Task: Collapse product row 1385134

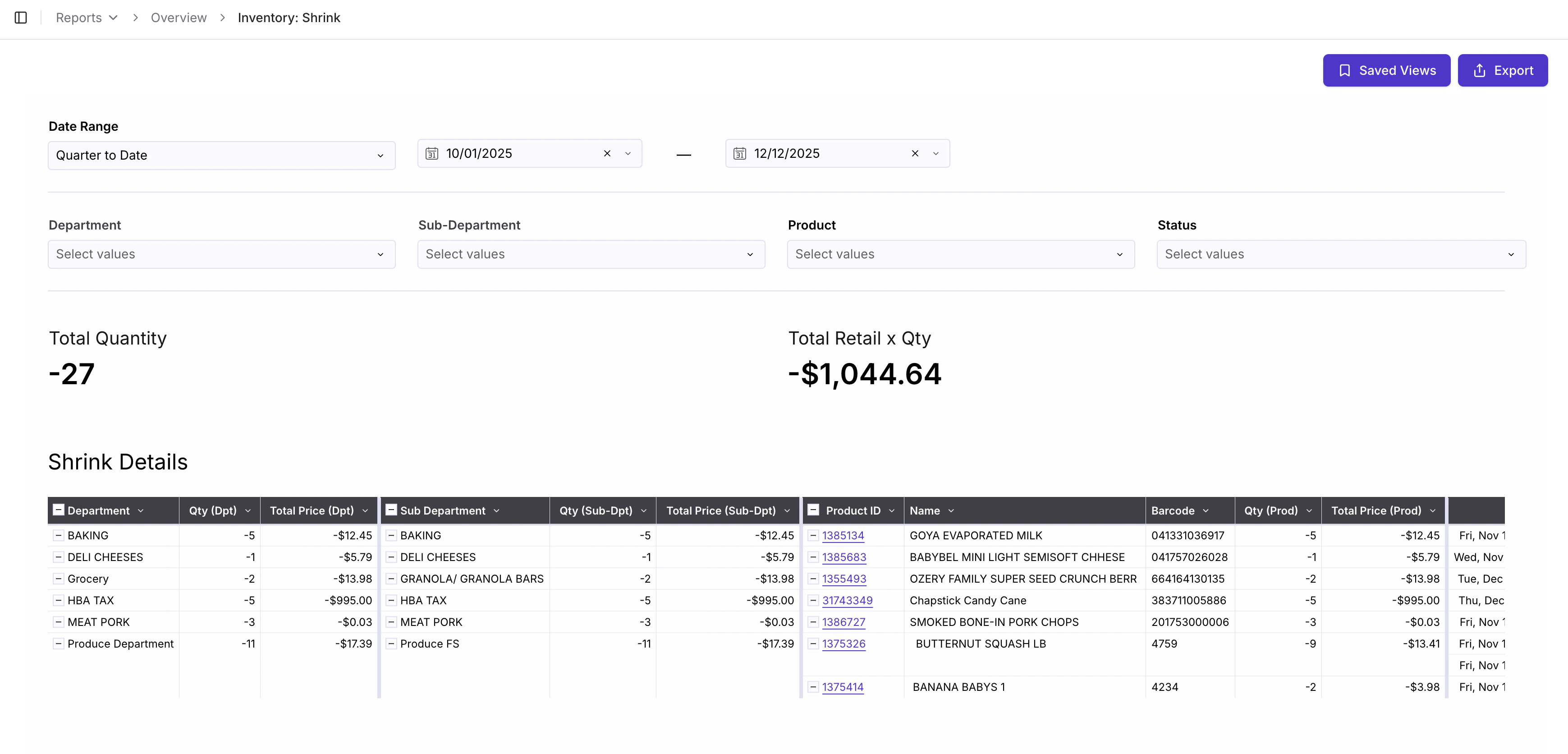Action: pyautogui.click(x=812, y=535)
